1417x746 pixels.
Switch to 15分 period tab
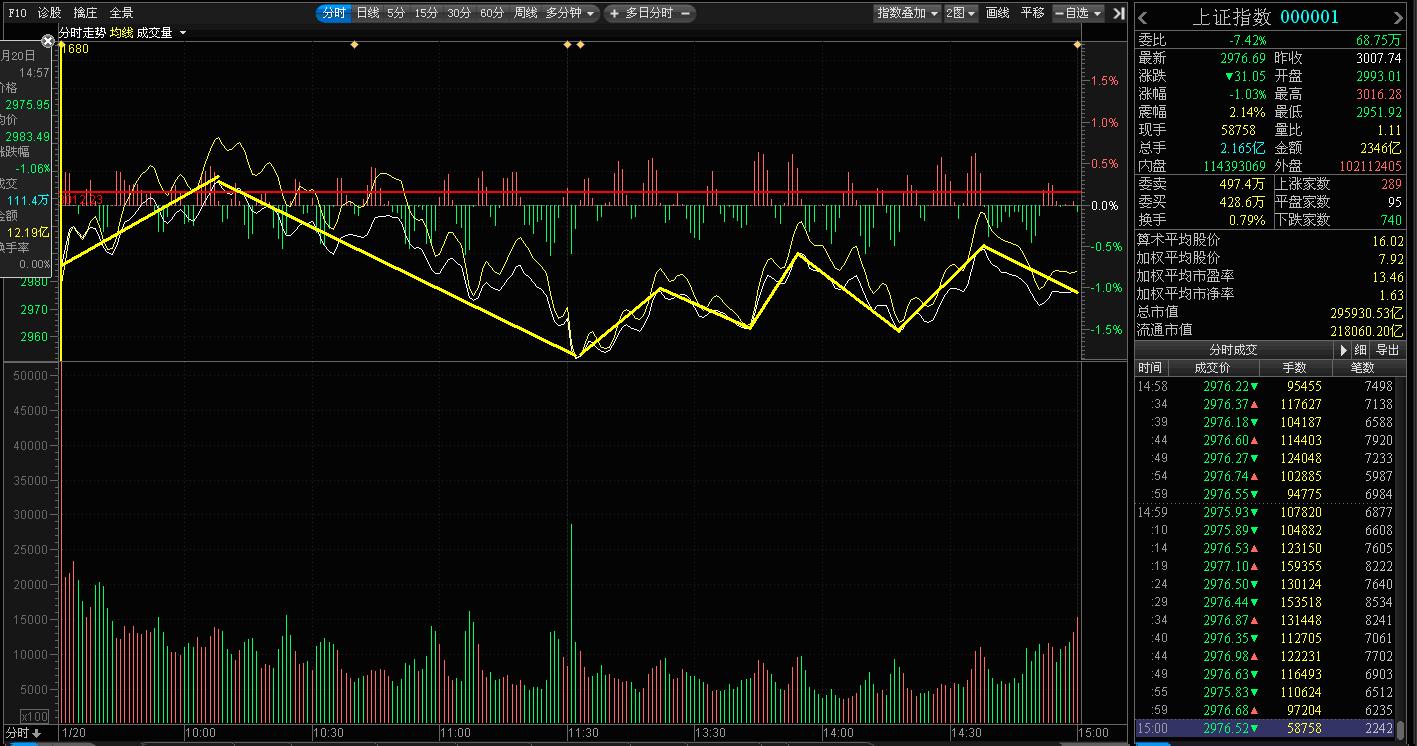click(x=426, y=13)
